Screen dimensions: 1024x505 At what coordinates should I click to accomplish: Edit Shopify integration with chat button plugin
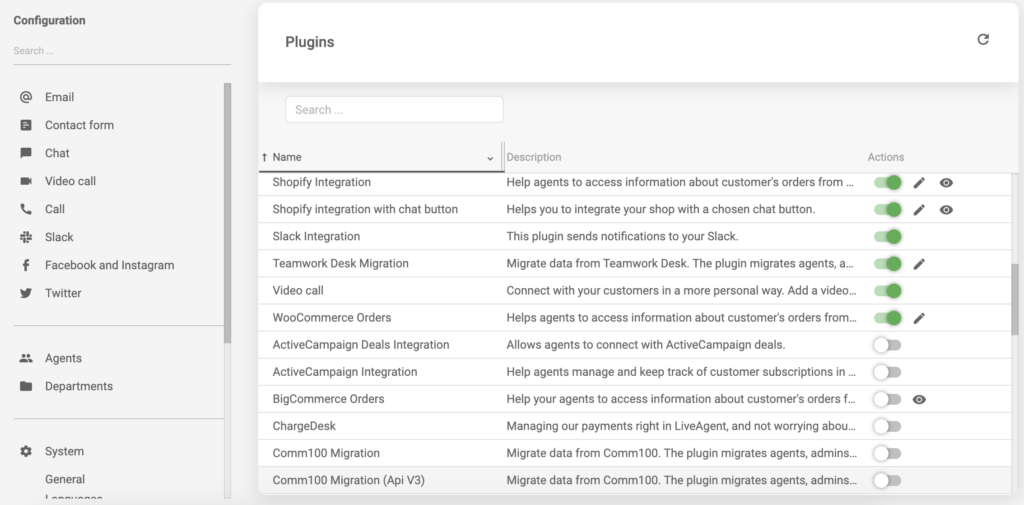919,210
